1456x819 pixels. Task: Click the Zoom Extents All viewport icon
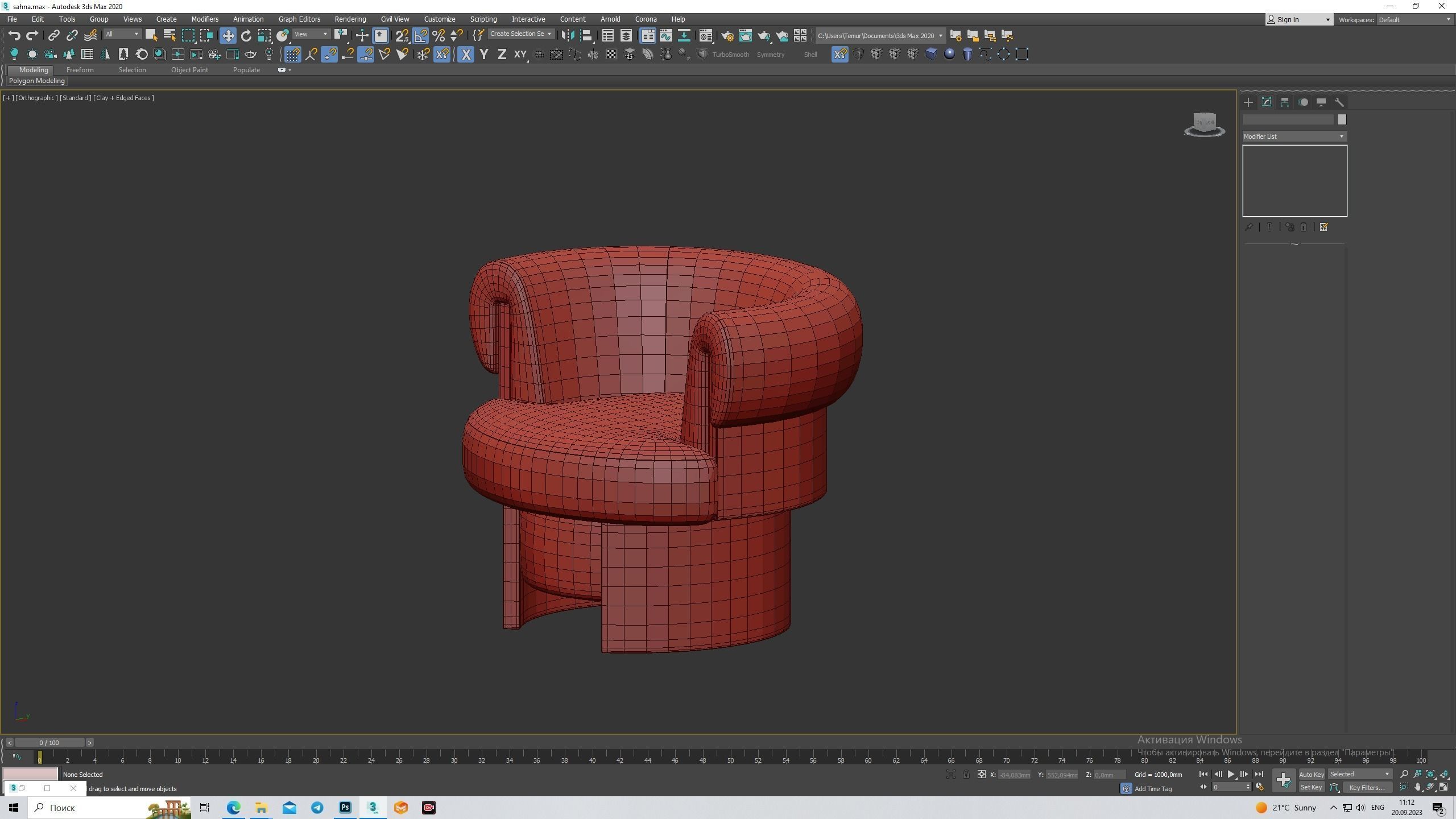1444,774
